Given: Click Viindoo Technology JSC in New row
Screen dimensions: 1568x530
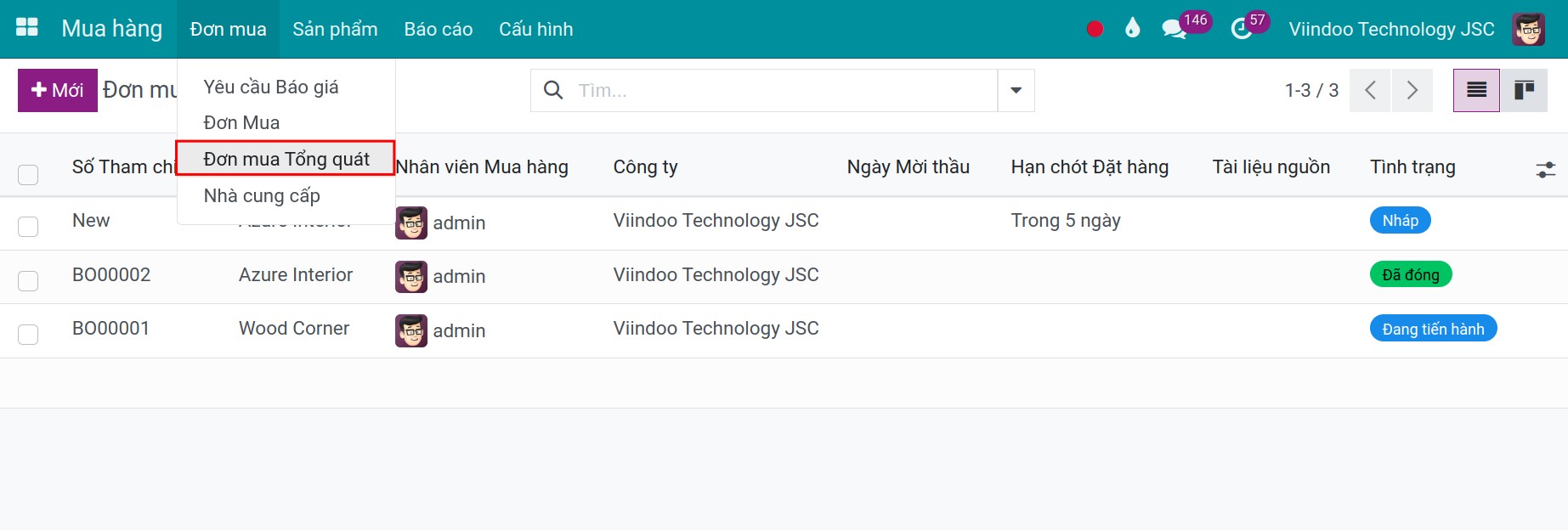Looking at the screenshot, I should [716, 221].
